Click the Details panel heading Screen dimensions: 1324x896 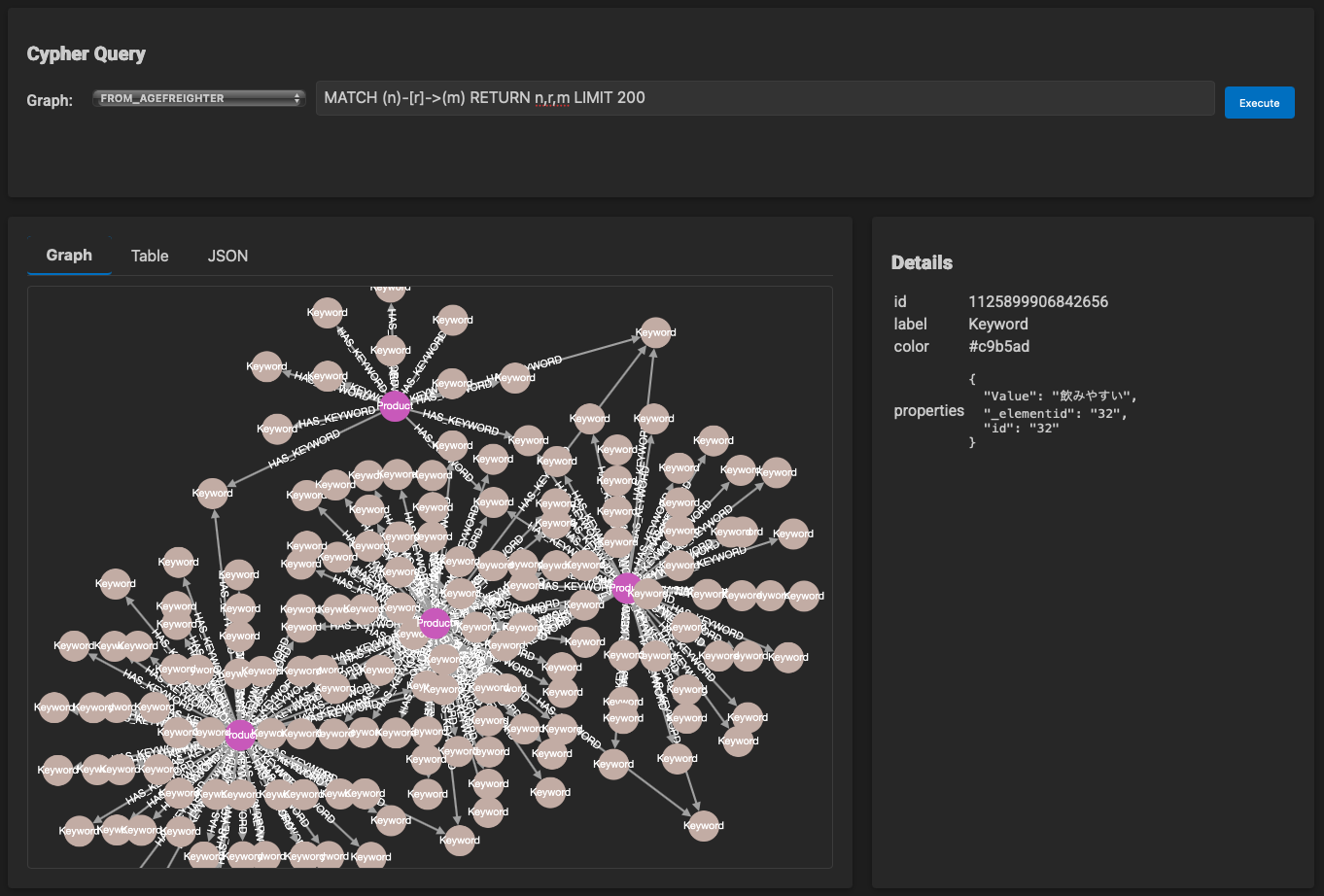(x=922, y=262)
